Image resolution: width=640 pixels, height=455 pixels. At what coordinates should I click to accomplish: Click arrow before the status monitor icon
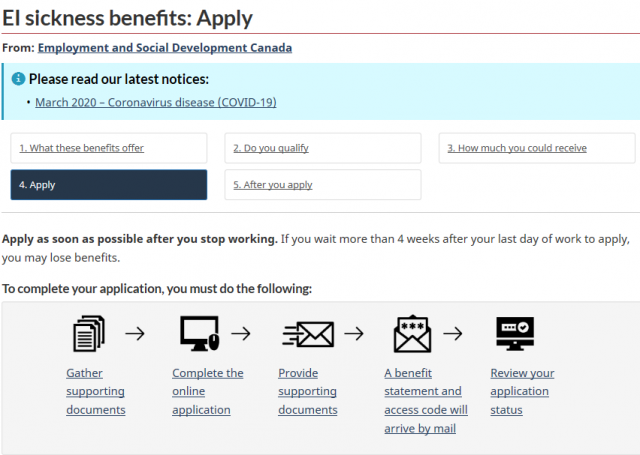[453, 333]
